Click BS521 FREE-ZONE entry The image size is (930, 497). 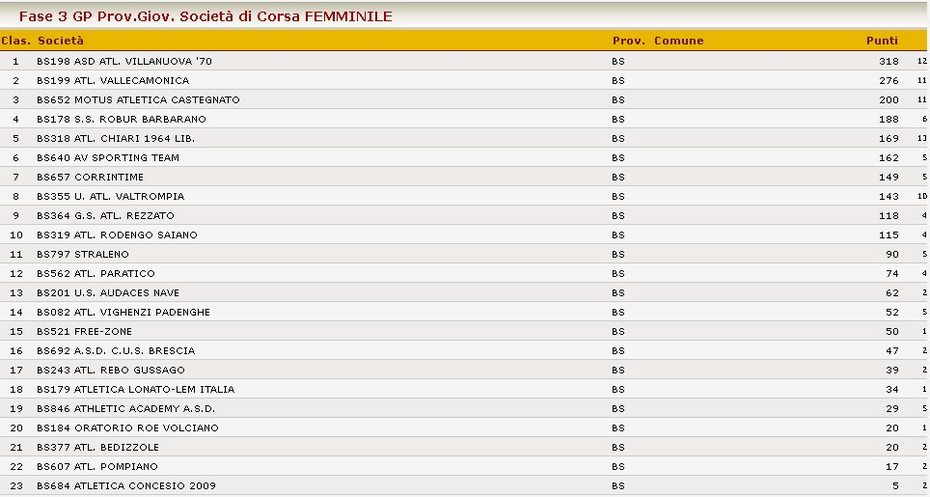[x=84, y=331]
